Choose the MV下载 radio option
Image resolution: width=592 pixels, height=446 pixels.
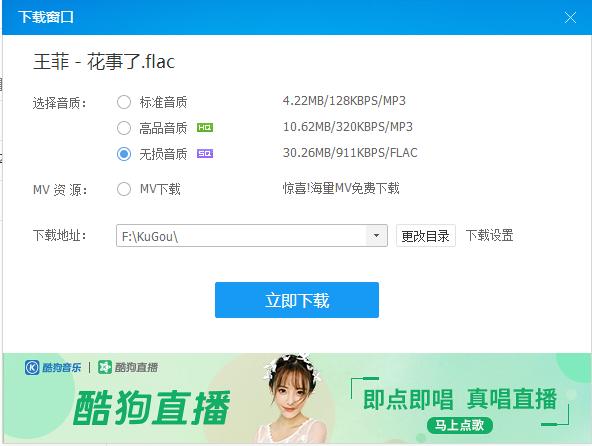(124, 189)
